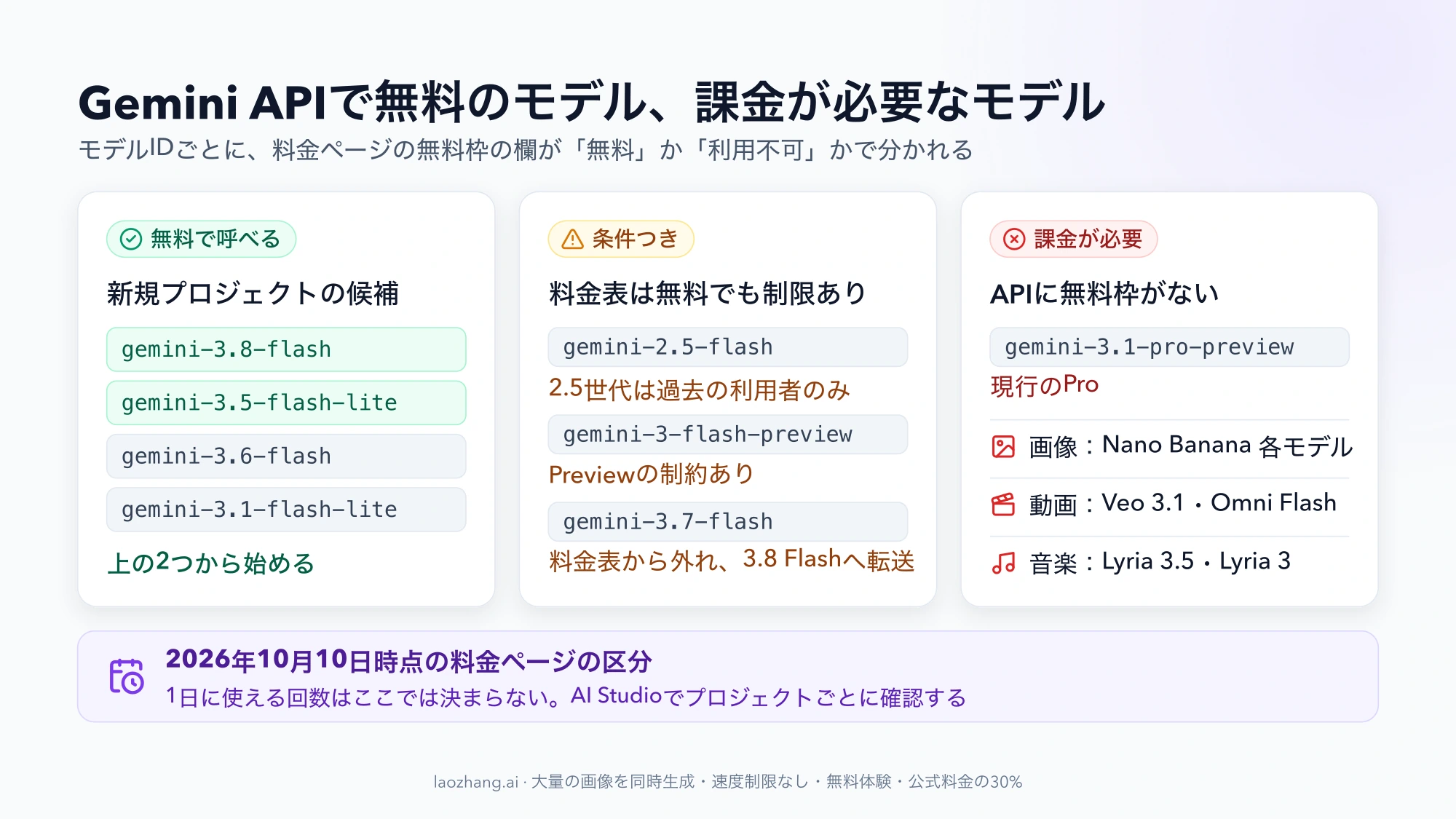Viewport: 1456px width, 819px height.
Task: Click the gemini-3-flash-preview model chip
Action: (728, 435)
